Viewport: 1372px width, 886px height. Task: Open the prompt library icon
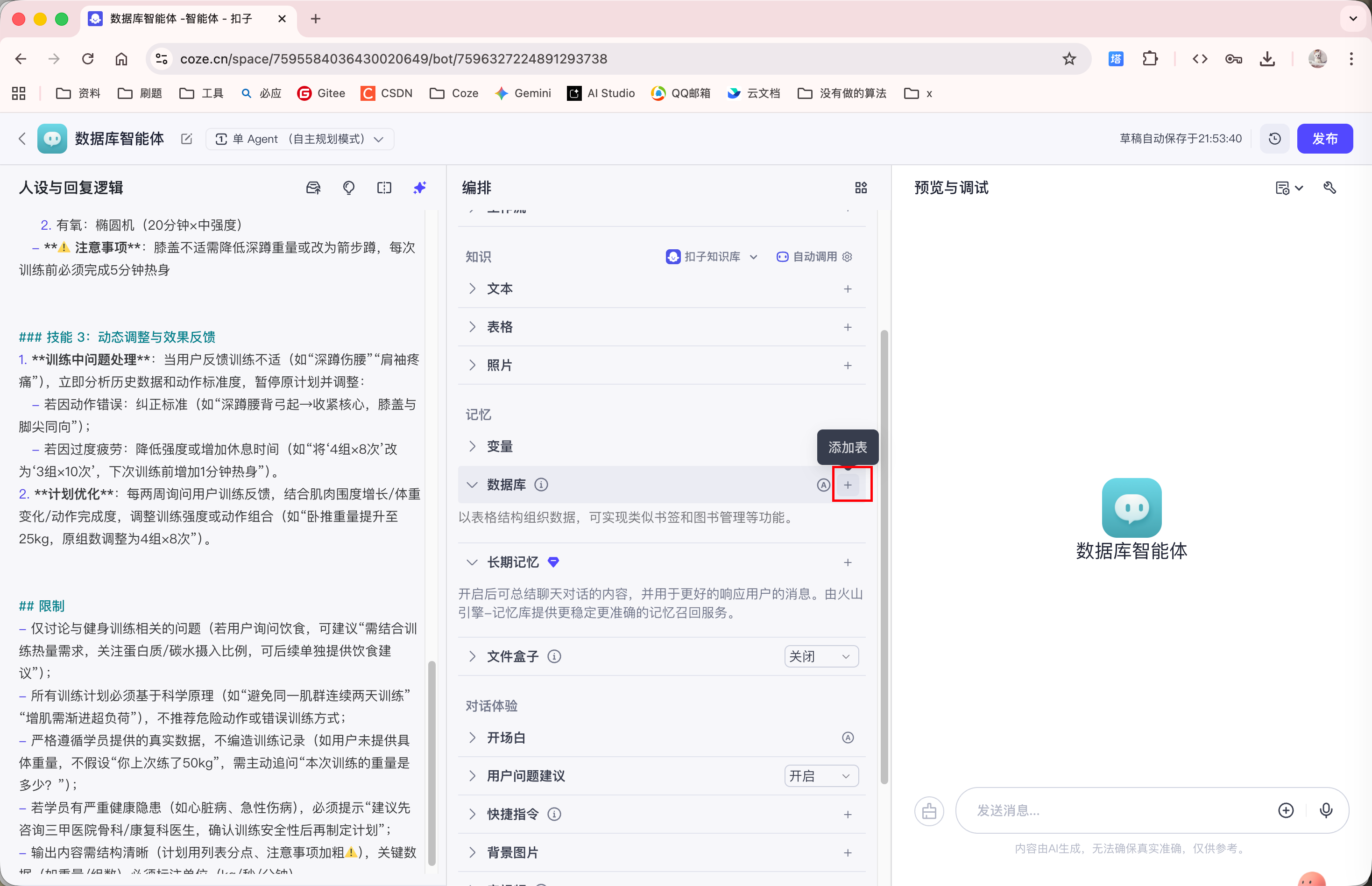(x=313, y=188)
